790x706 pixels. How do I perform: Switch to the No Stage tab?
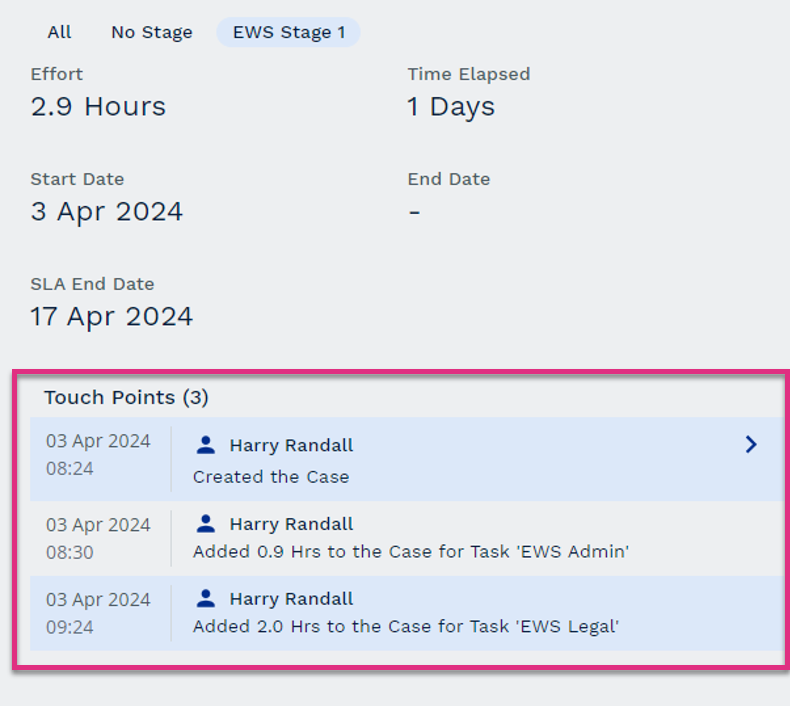click(x=152, y=32)
